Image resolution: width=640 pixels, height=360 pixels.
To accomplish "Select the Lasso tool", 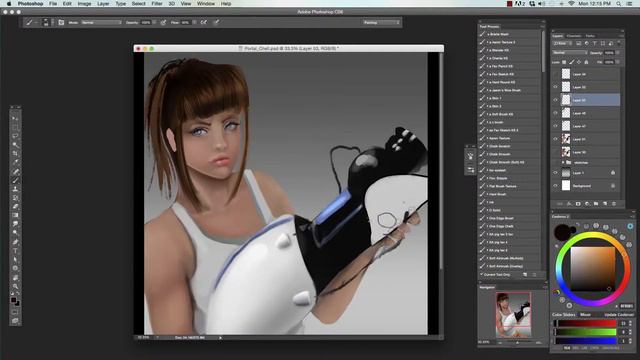I will click(x=15, y=136).
